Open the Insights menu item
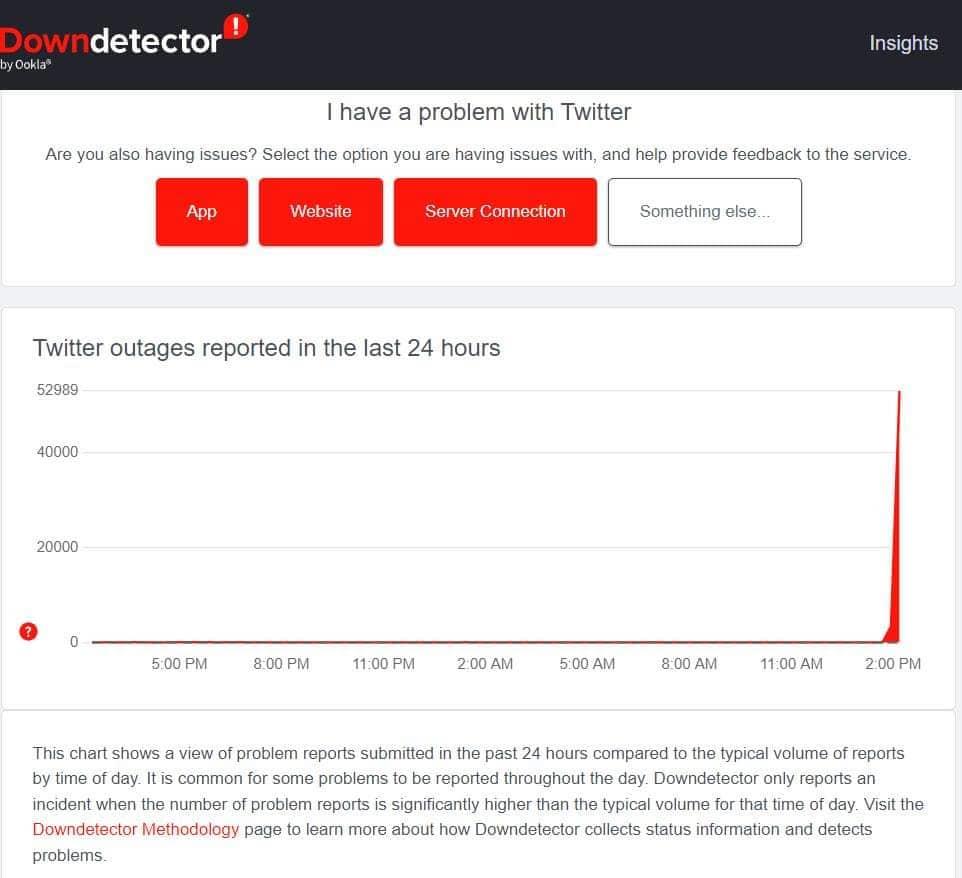 click(x=903, y=43)
